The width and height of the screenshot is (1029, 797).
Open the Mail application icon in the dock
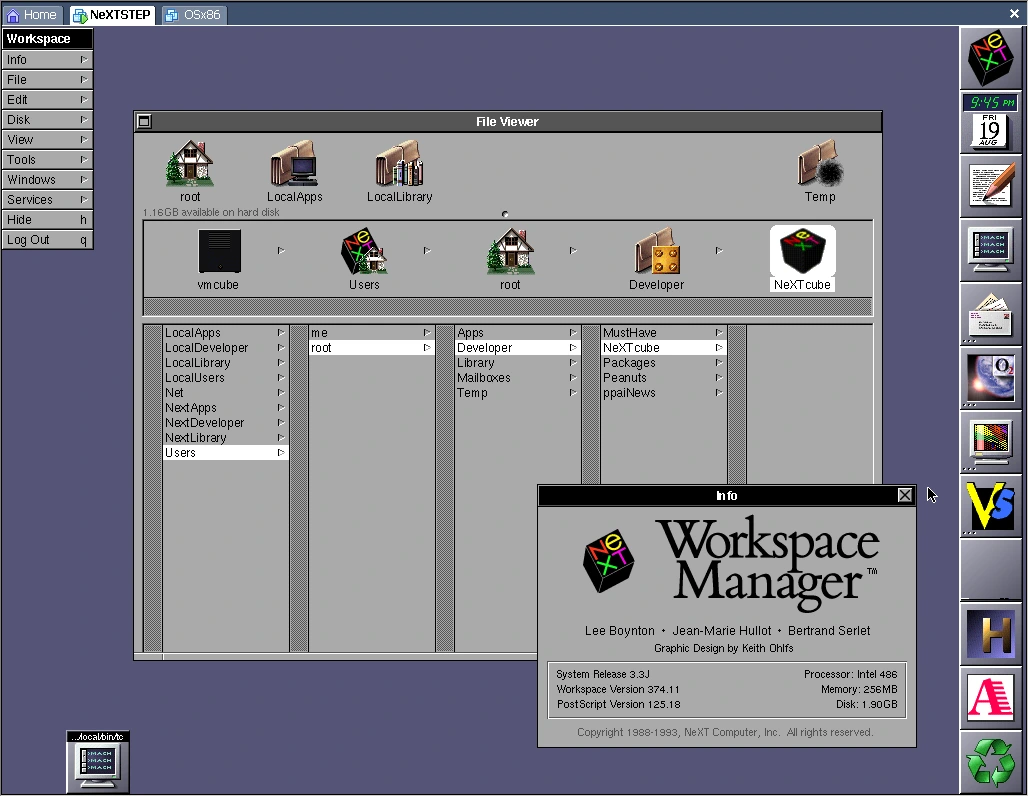tap(991, 314)
